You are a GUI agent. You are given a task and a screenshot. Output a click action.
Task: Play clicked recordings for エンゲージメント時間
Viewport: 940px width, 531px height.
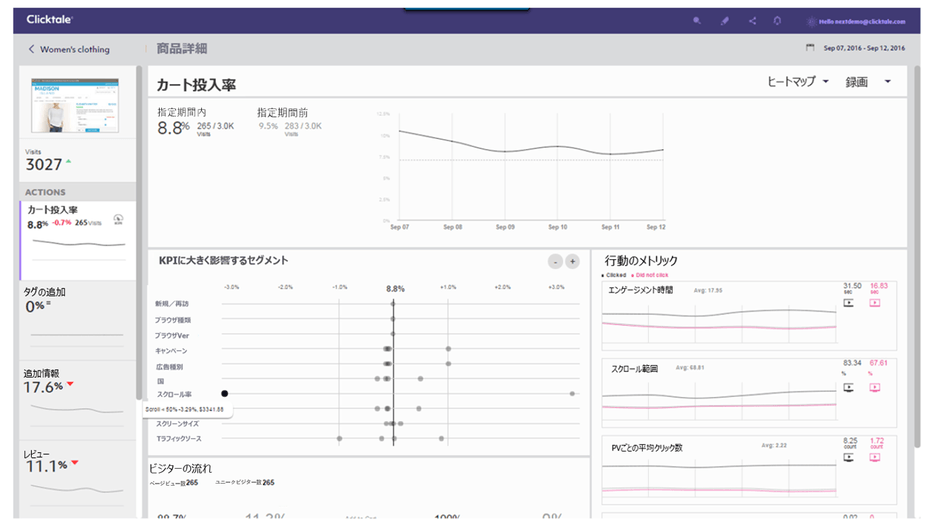(849, 302)
